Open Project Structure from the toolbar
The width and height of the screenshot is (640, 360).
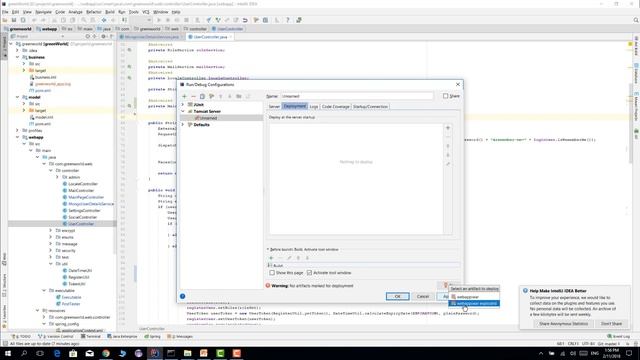coord(265,20)
